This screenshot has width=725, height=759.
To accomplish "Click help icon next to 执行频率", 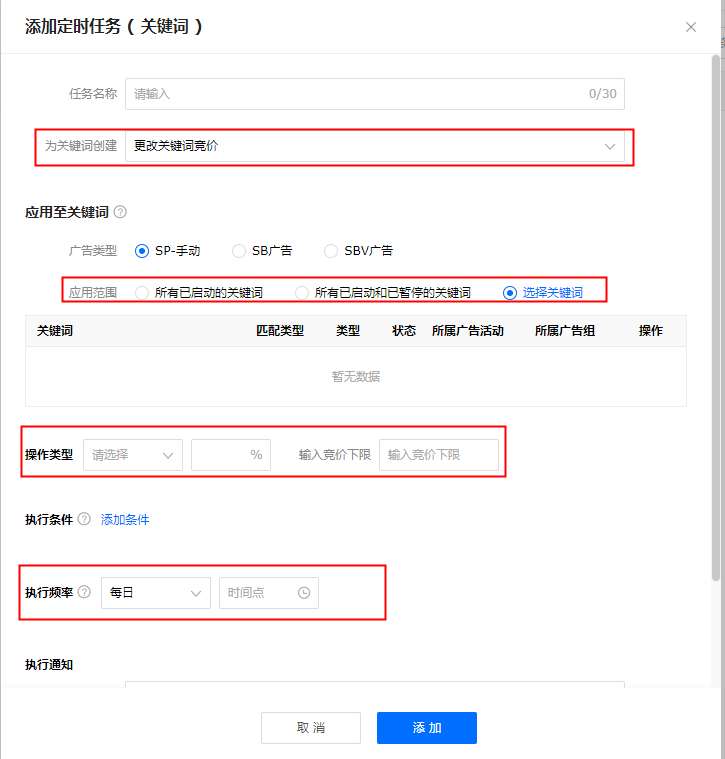I will (x=84, y=592).
